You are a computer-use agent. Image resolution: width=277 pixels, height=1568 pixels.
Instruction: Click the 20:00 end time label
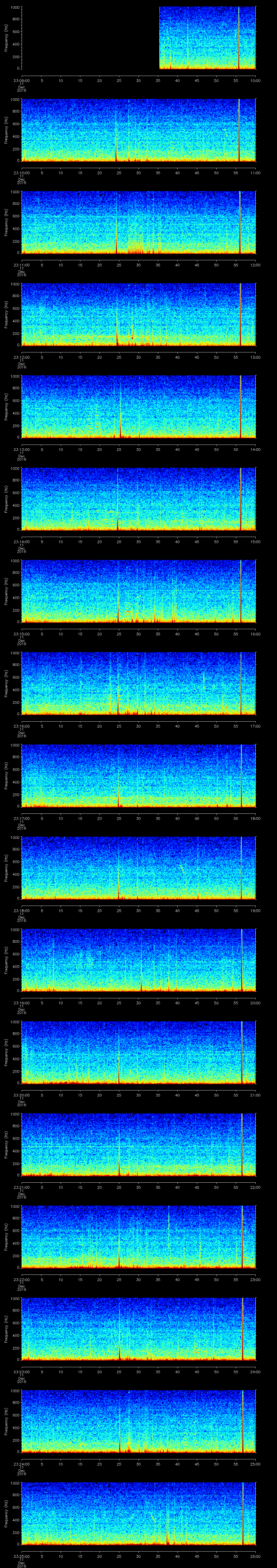(256, 1003)
